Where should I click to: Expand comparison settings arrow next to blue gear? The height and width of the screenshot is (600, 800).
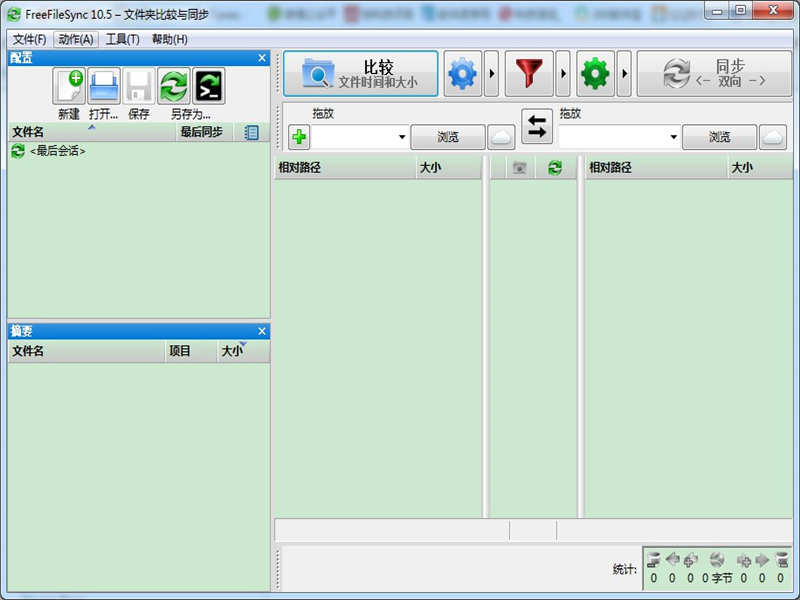491,74
